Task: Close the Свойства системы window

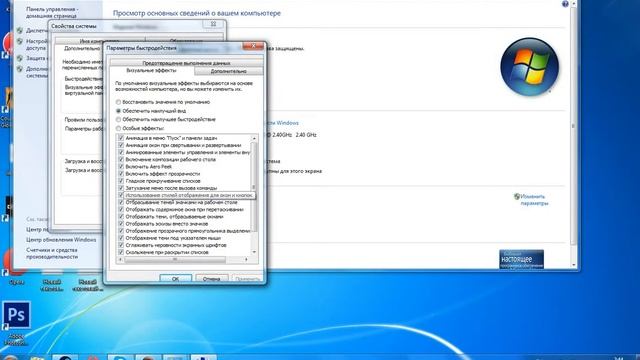Action: (x=213, y=24)
